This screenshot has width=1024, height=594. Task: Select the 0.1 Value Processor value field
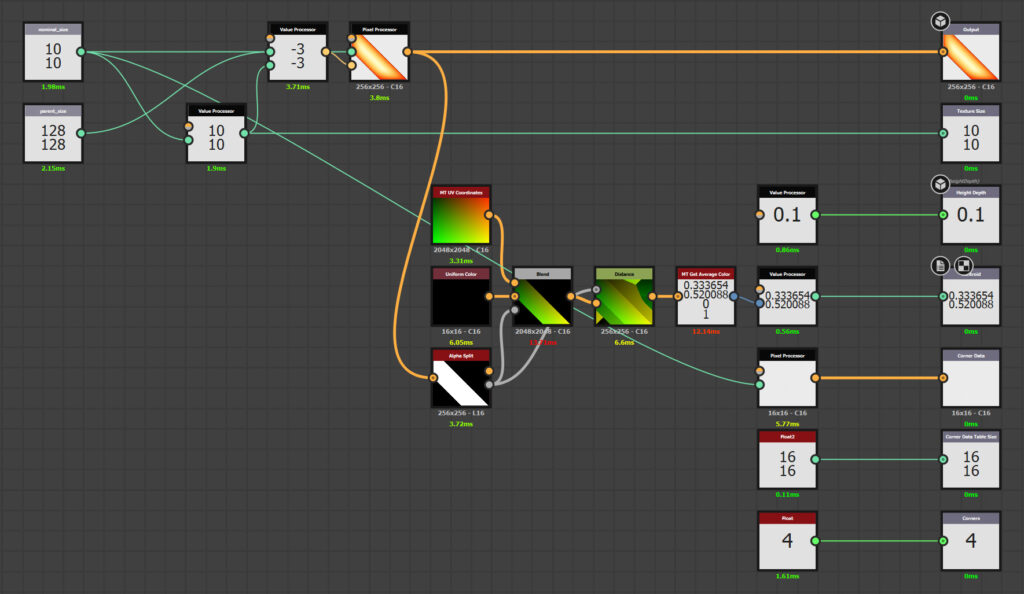pos(786,215)
